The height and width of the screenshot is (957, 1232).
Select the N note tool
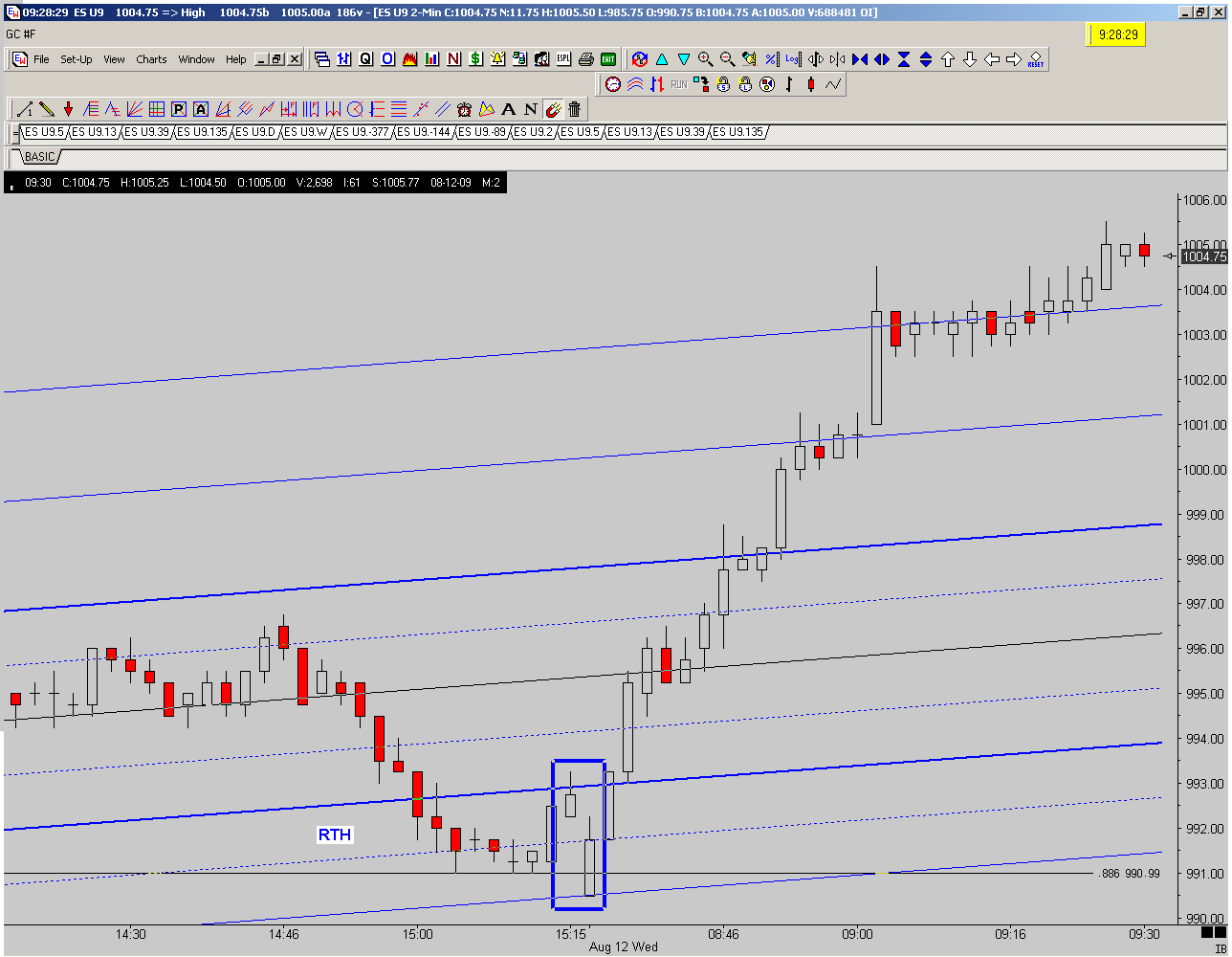coord(530,108)
